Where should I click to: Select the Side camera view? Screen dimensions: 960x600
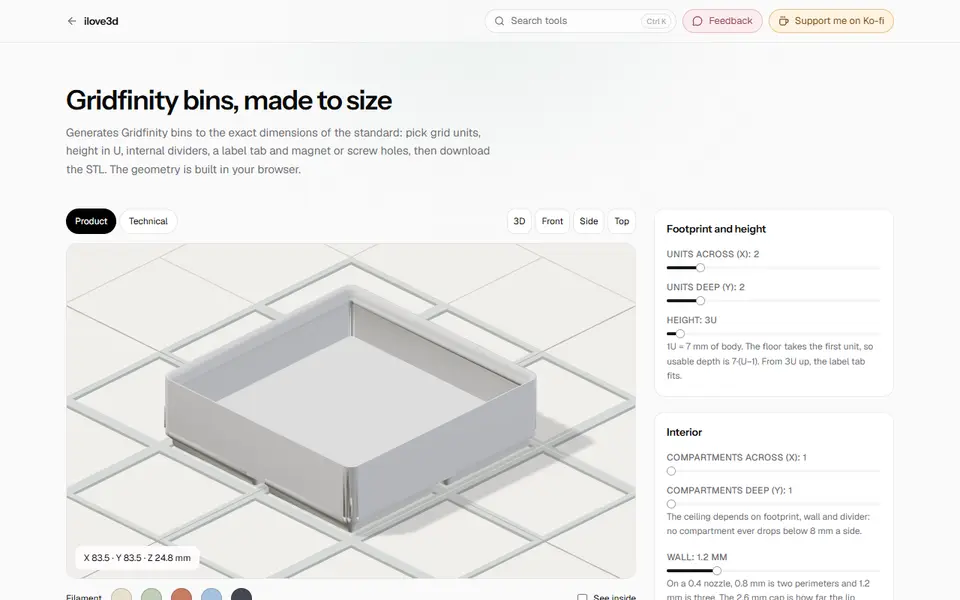click(x=589, y=221)
